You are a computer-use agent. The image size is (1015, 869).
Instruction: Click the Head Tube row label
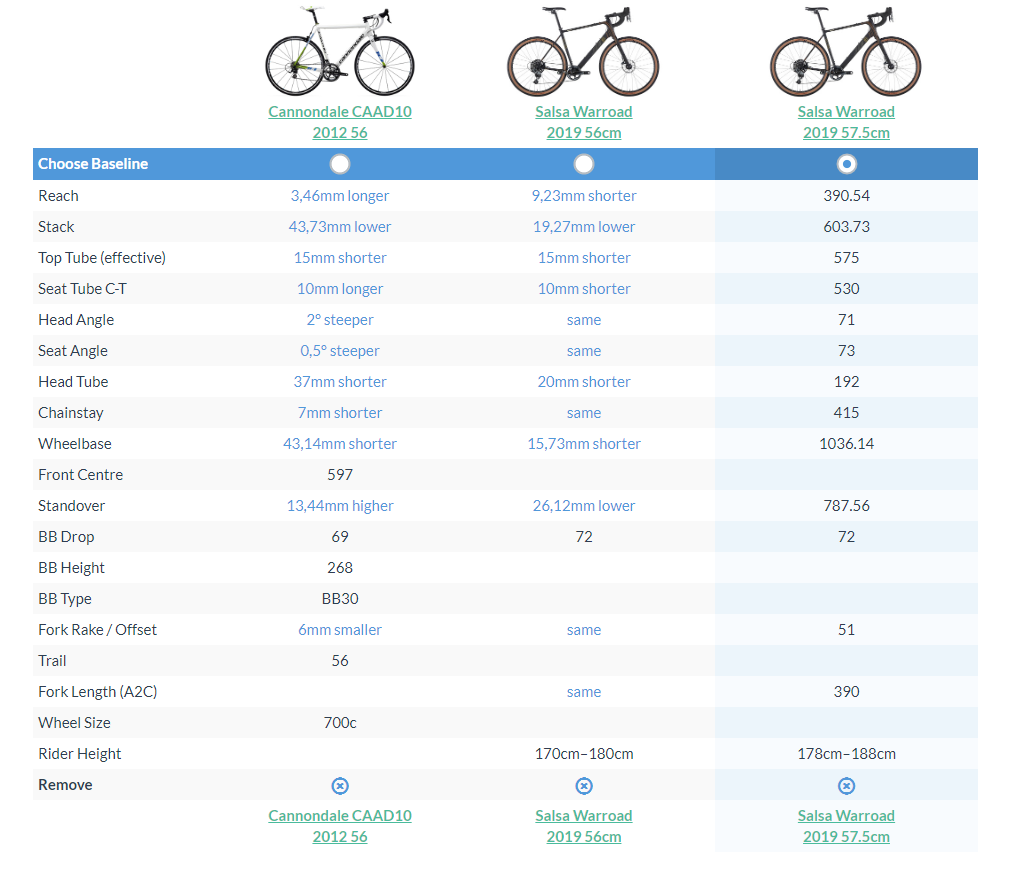coord(73,382)
